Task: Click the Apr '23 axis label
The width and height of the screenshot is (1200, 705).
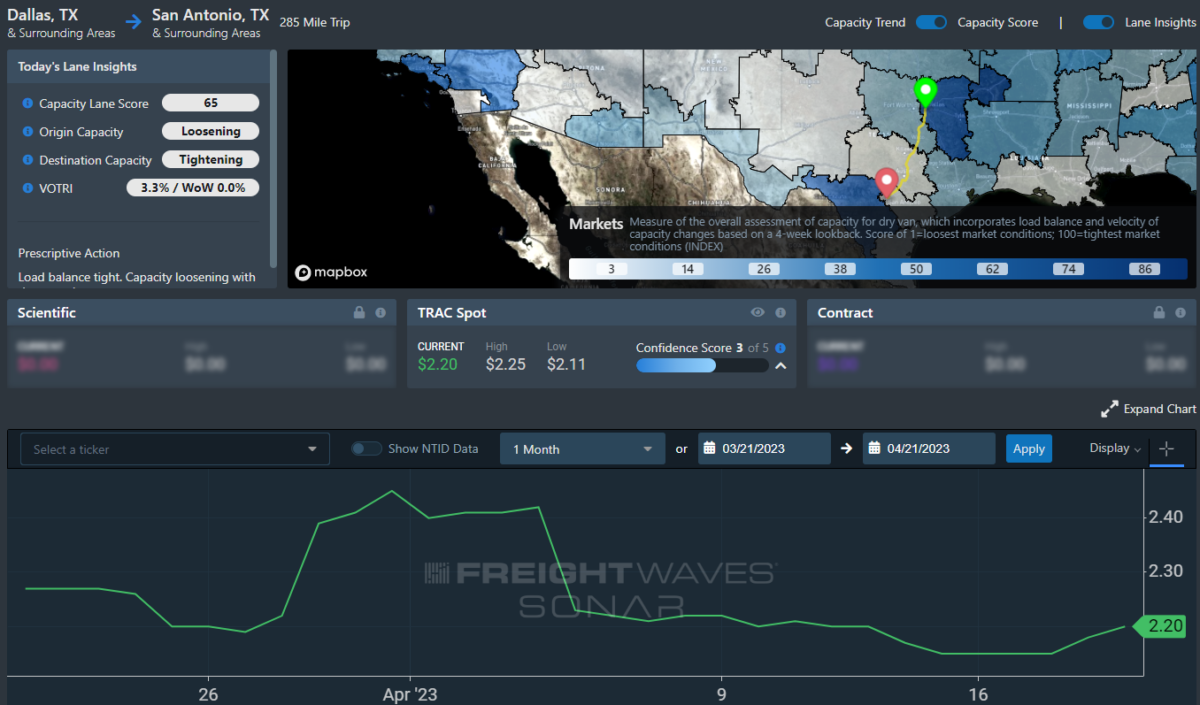Action: [411, 694]
